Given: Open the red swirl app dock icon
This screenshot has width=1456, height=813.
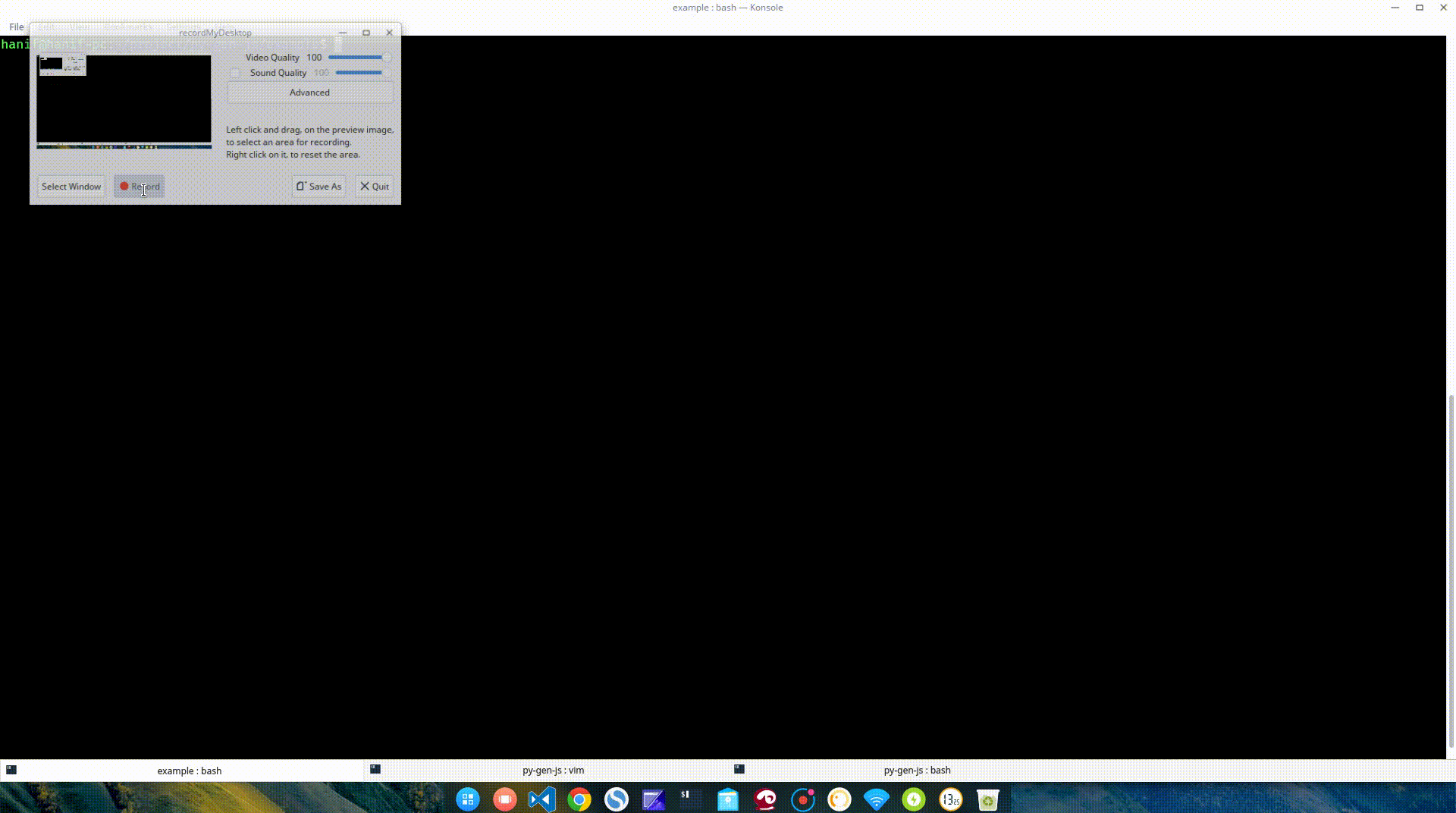Looking at the screenshot, I should click(765, 799).
